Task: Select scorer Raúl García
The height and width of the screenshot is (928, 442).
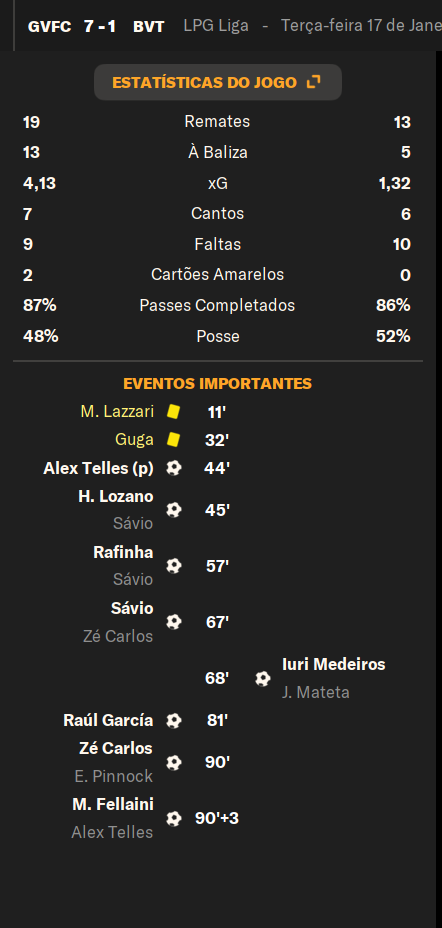Action: [x=108, y=720]
